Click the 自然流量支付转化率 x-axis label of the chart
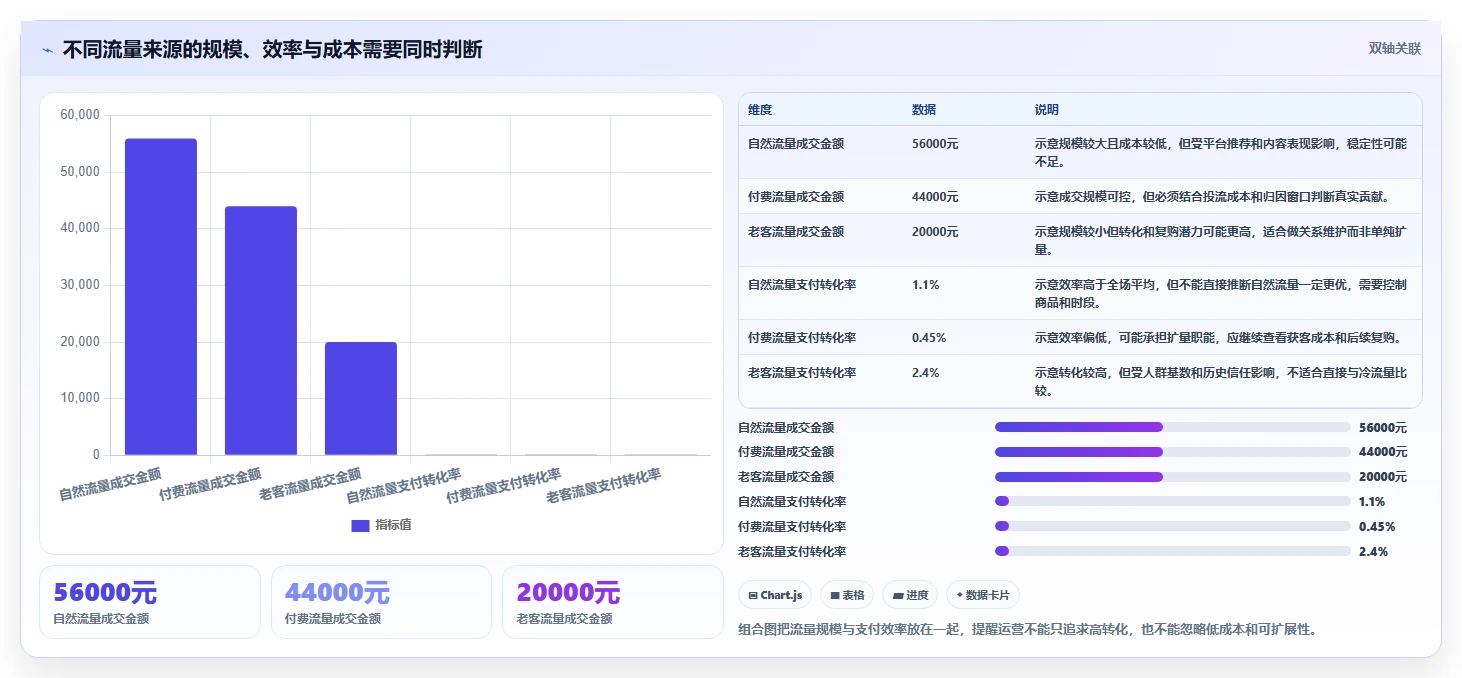The height and width of the screenshot is (678, 1462). [404, 485]
